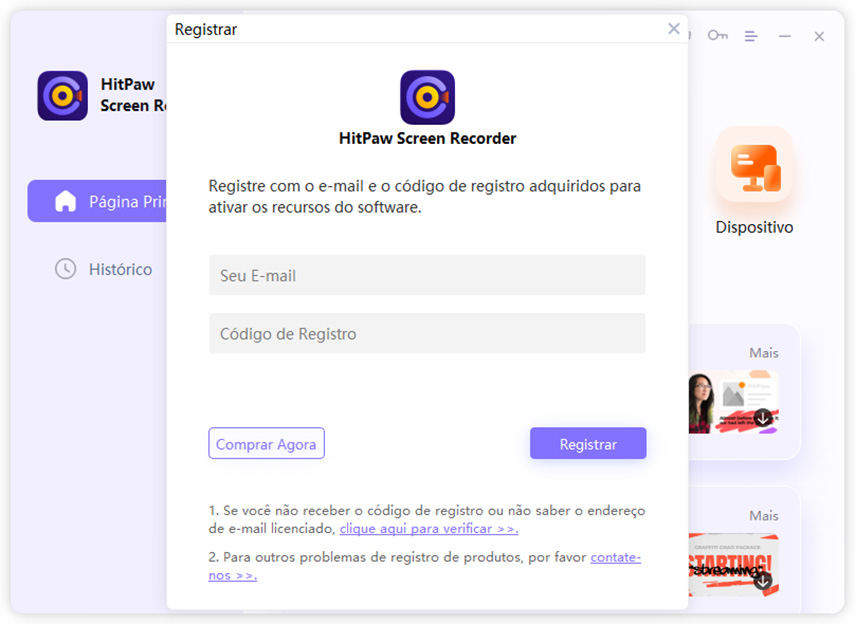This screenshot has width=855, height=624.
Task: Click the clock icon beside Histórico
Action: 65,269
